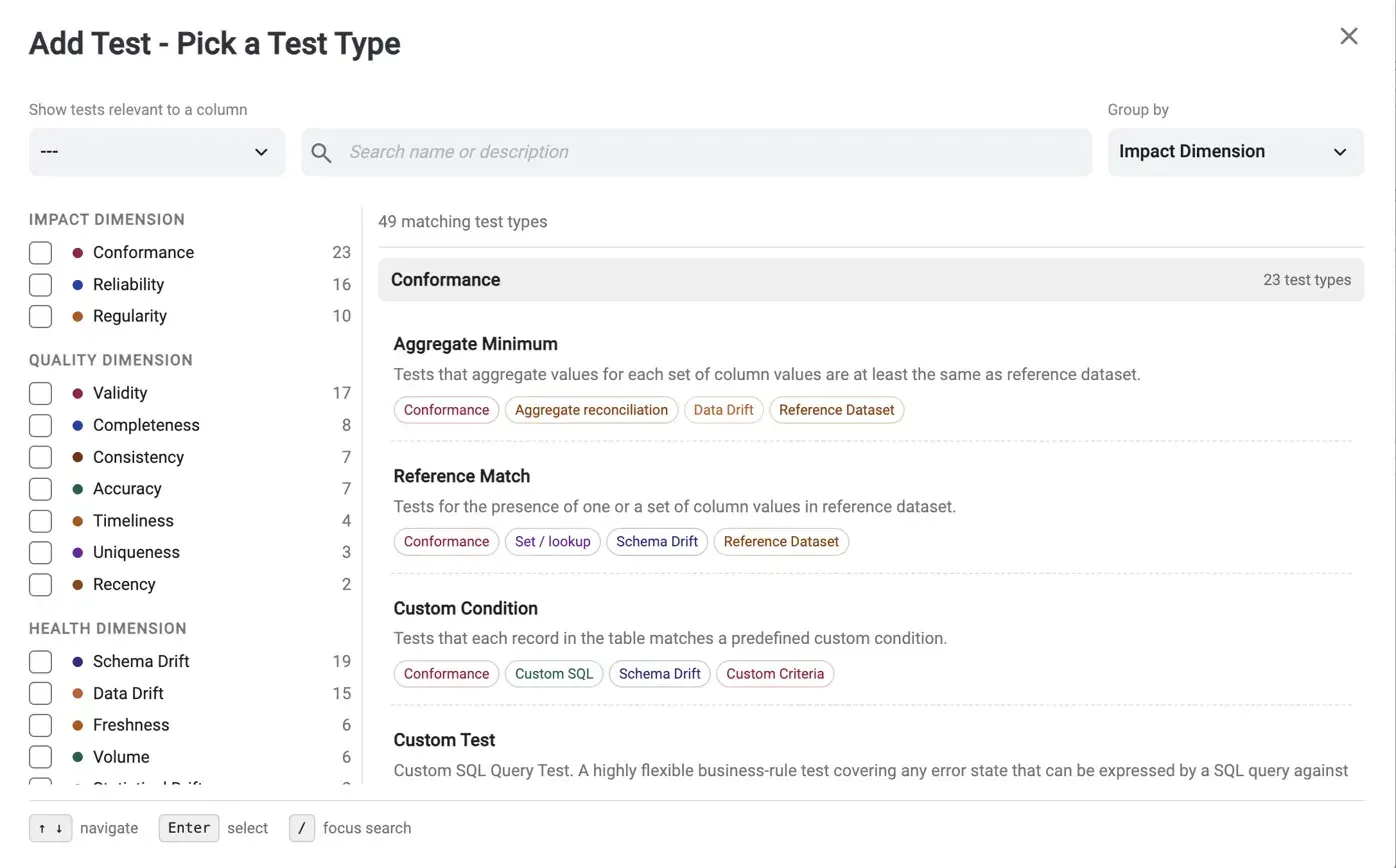Click the Regularity label in the sidebar
Viewport: 1396px width, 868px height.
(x=130, y=316)
